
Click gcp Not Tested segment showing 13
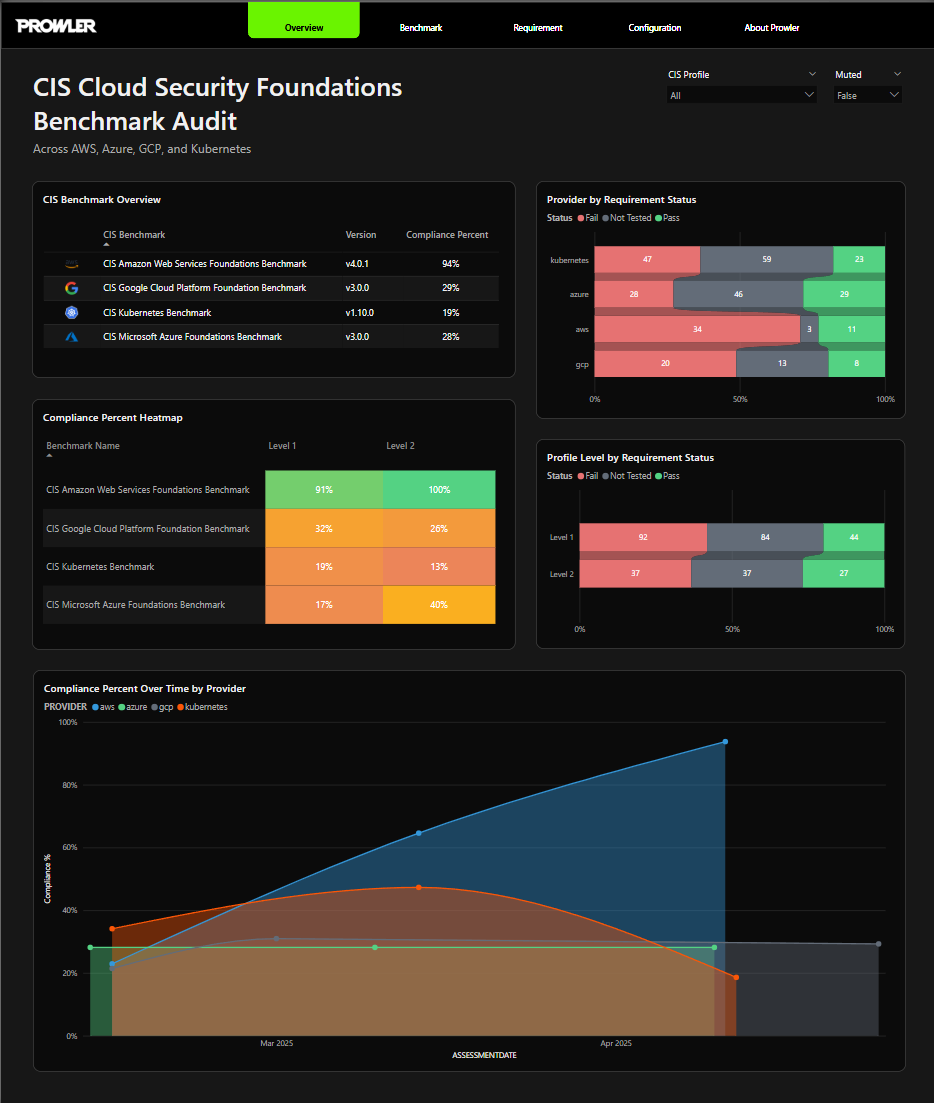[782, 364]
